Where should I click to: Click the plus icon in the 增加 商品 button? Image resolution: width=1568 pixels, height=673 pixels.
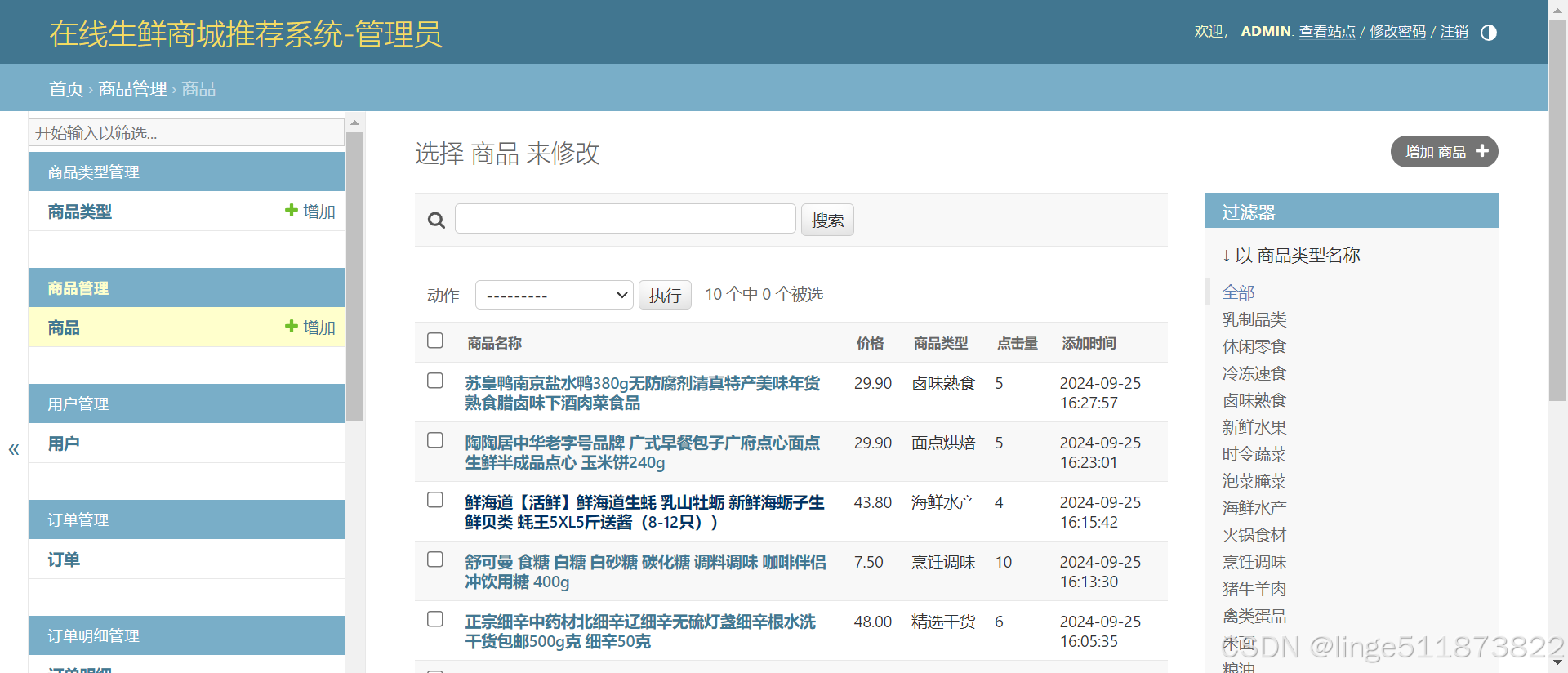pos(1482,151)
